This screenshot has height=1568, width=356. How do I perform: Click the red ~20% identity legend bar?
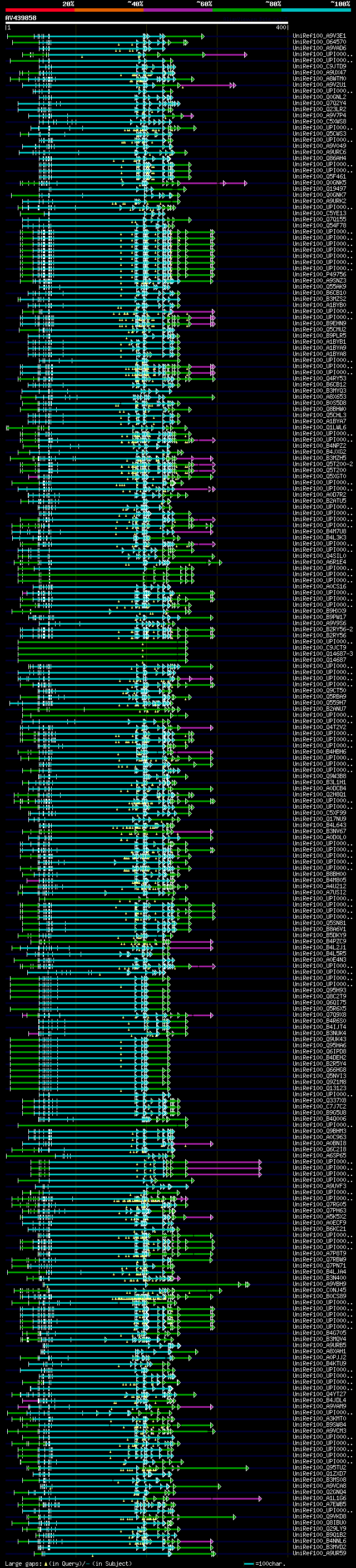click(40, 10)
